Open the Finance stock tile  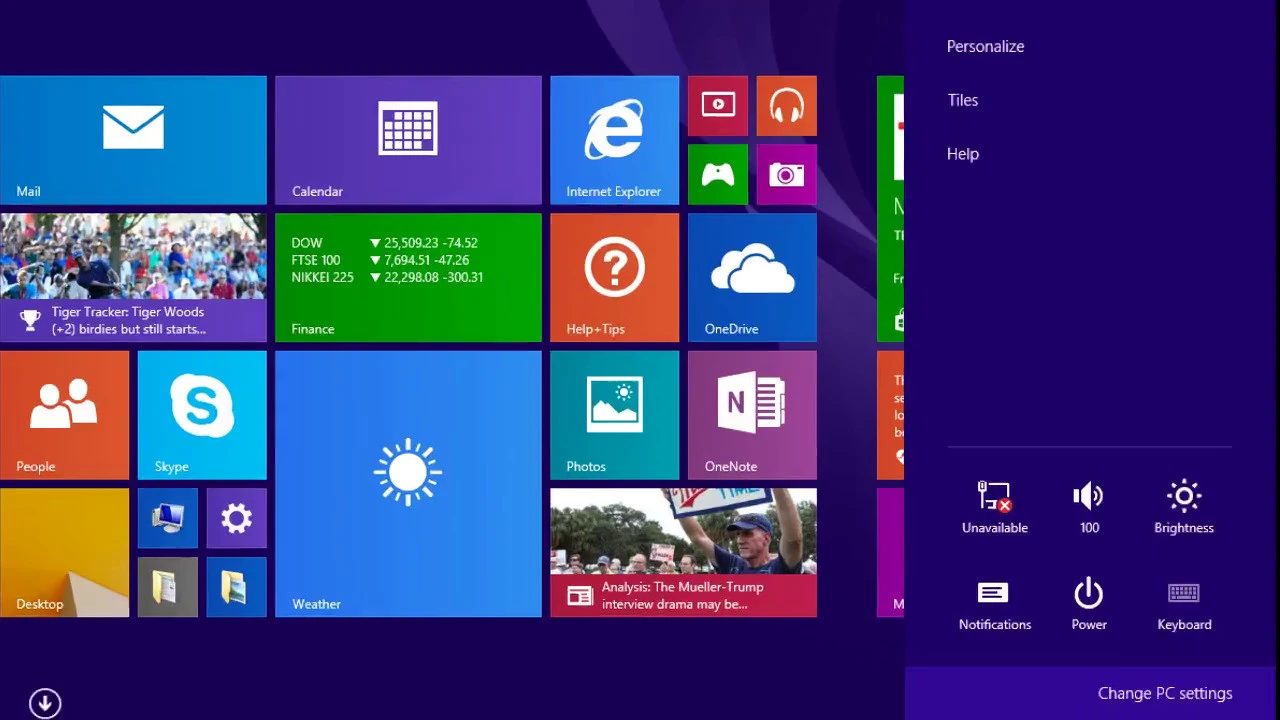[x=408, y=277]
